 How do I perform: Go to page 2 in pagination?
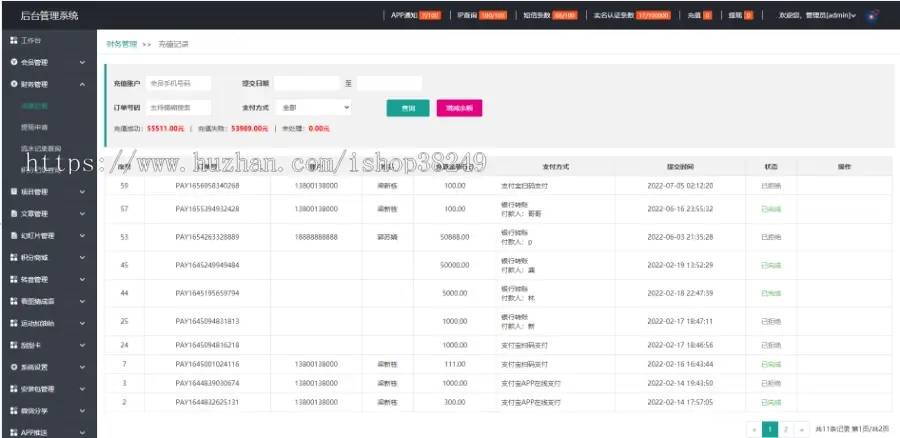pos(786,428)
